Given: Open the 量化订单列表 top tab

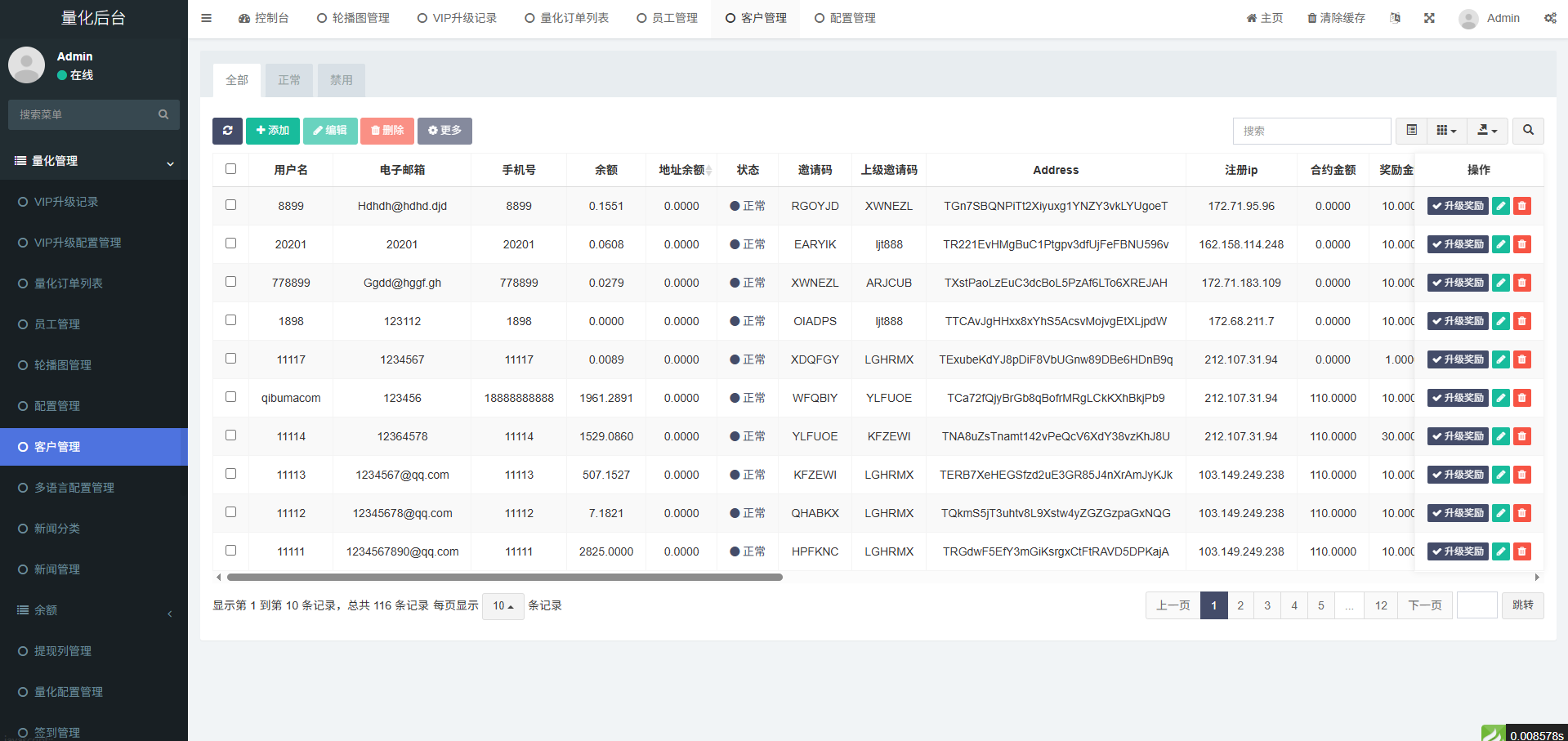Looking at the screenshot, I should click(566, 18).
